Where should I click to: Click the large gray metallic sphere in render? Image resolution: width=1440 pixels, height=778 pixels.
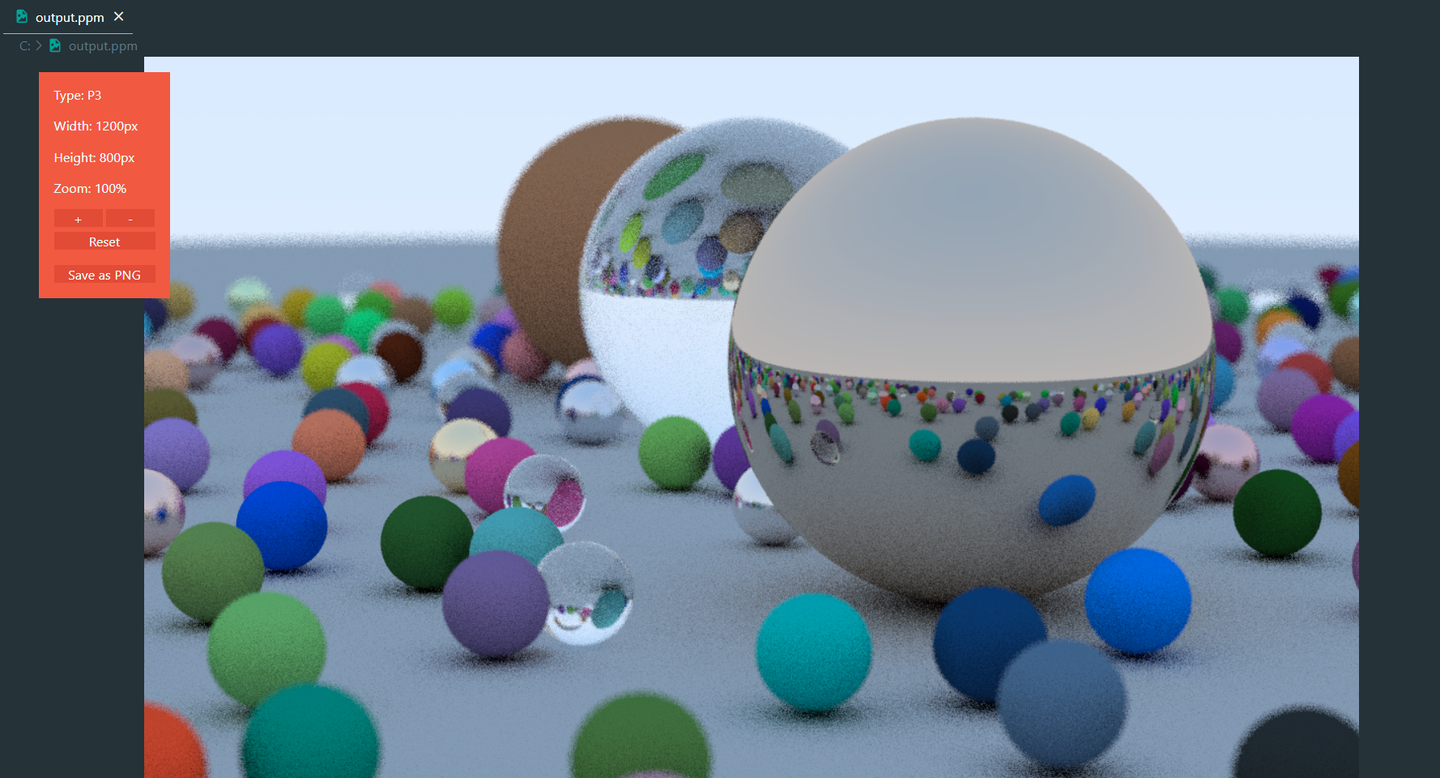tap(972, 360)
